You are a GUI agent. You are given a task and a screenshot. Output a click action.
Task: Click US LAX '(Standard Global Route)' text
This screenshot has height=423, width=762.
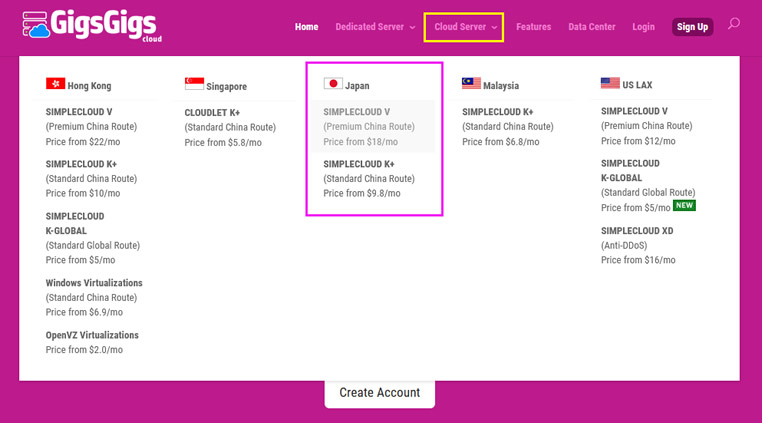point(648,193)
